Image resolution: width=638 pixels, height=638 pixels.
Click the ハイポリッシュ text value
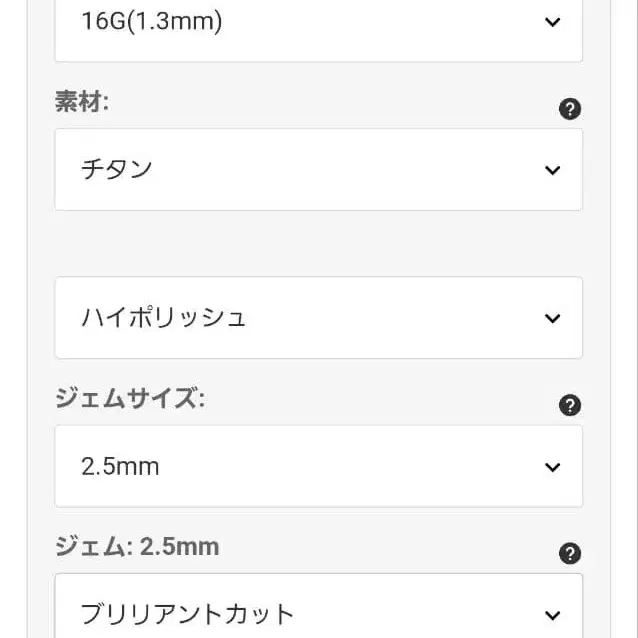click(x=164, y=317)
